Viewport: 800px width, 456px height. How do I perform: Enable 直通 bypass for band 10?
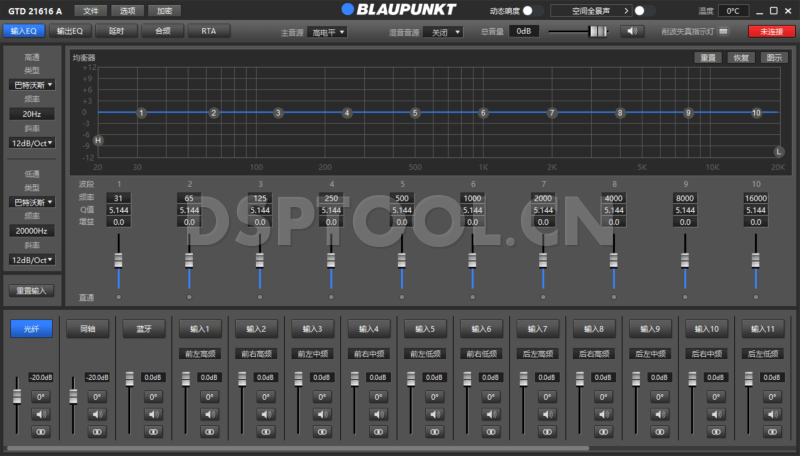coord(756,297)
